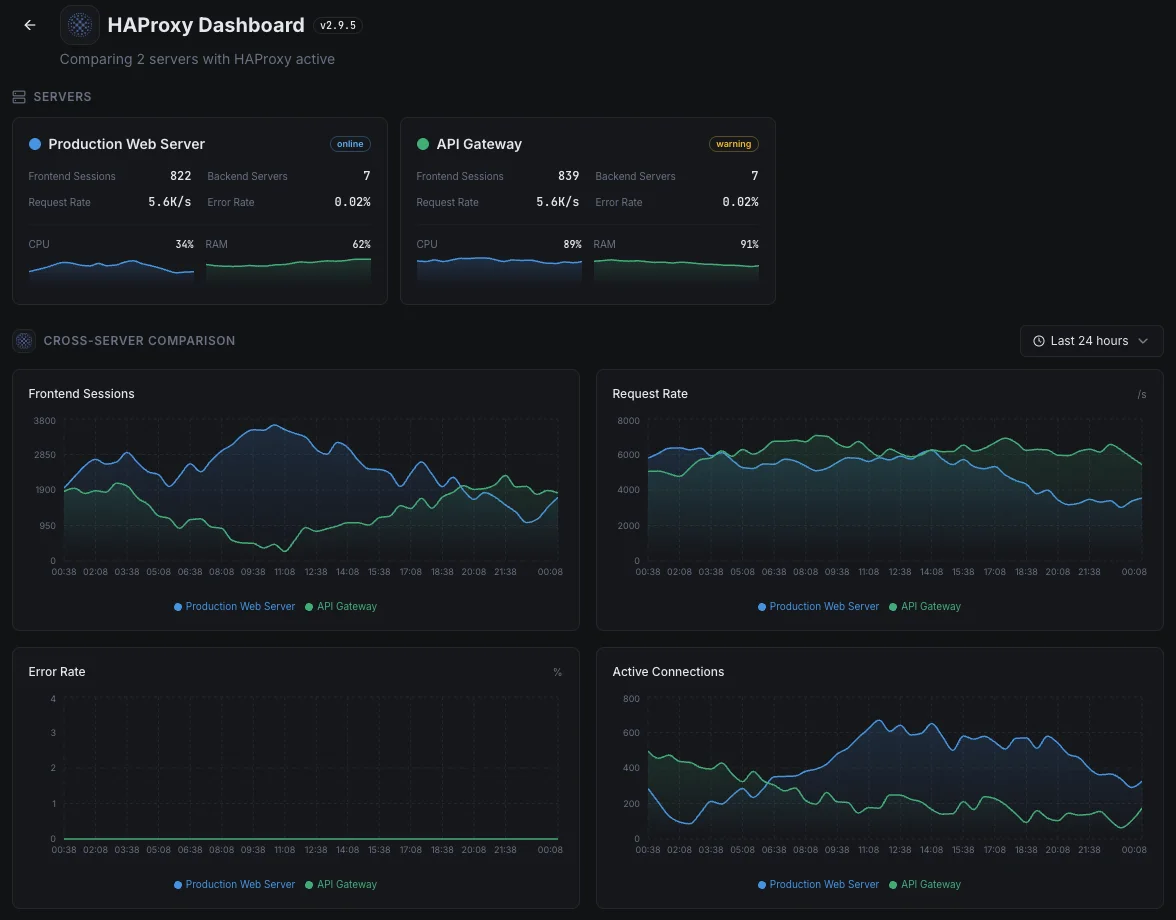Click API Gateway RAM sparkline
The height and width of the screenshot is (920, 1176).
pyautogui.click(x=676, y=270)
